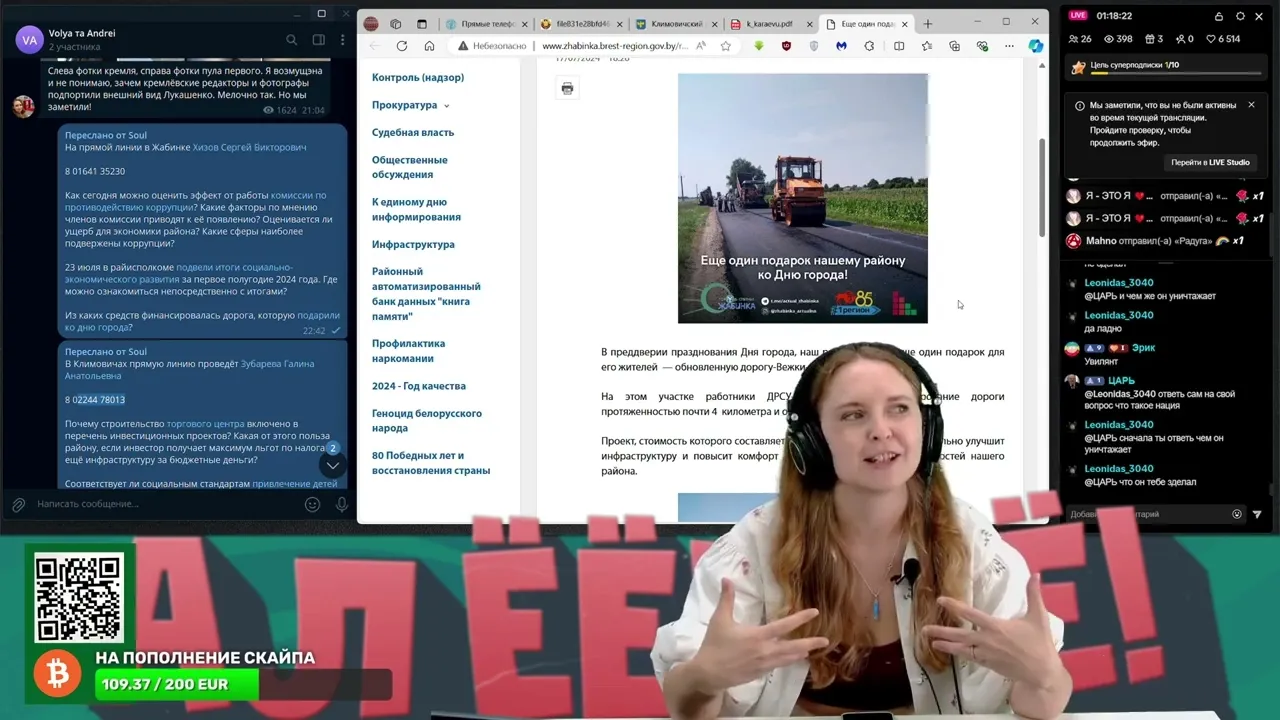Click the browser address bar URL

(x=614, y=46)
